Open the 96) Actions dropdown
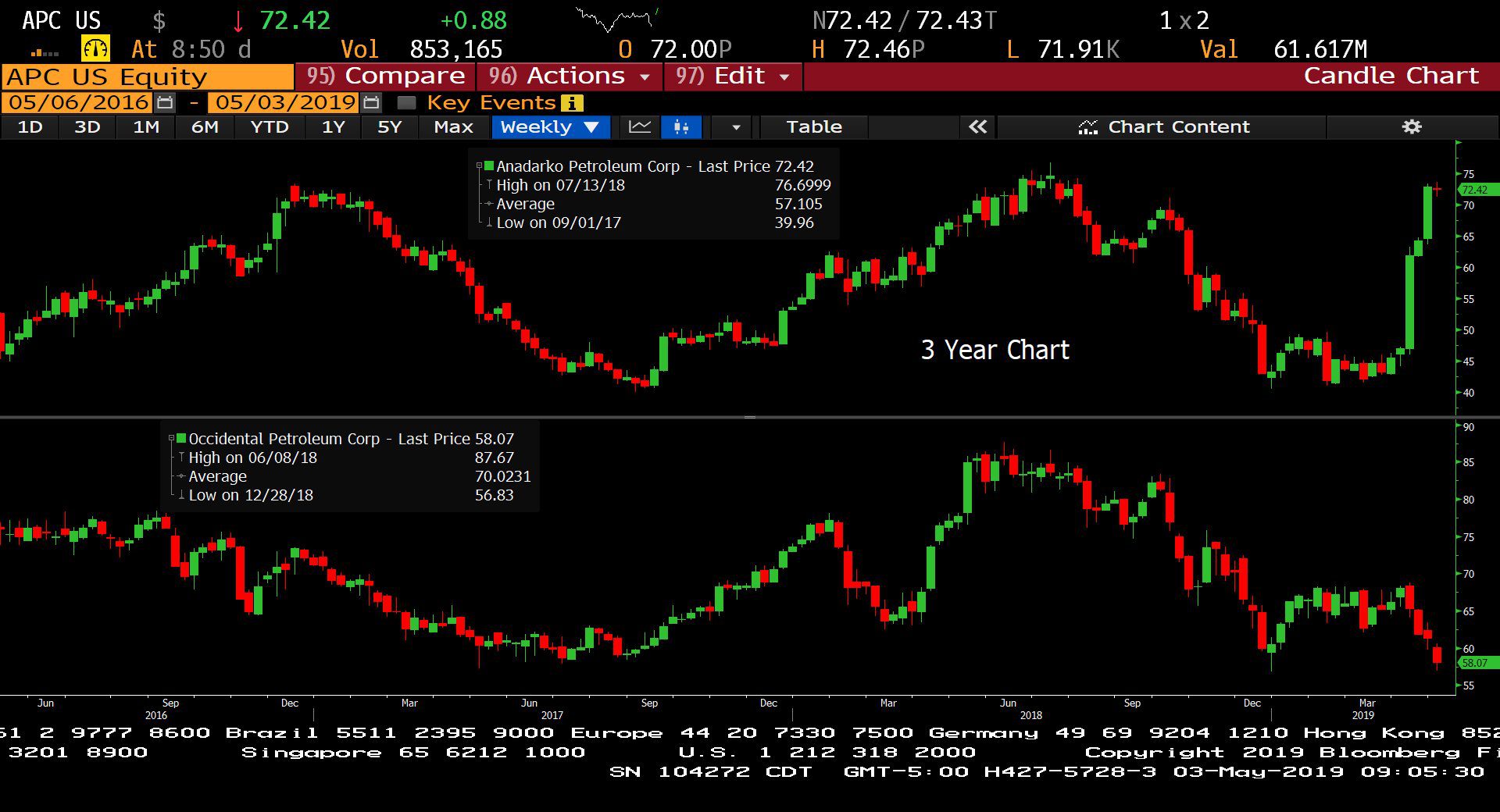 coord(569,77)
